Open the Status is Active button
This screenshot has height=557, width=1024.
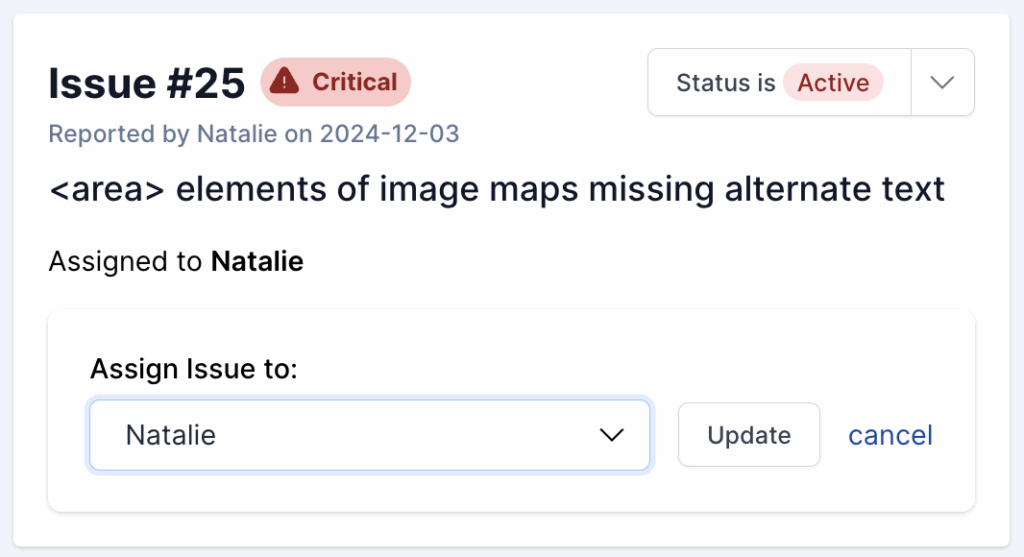coord(779,82)
